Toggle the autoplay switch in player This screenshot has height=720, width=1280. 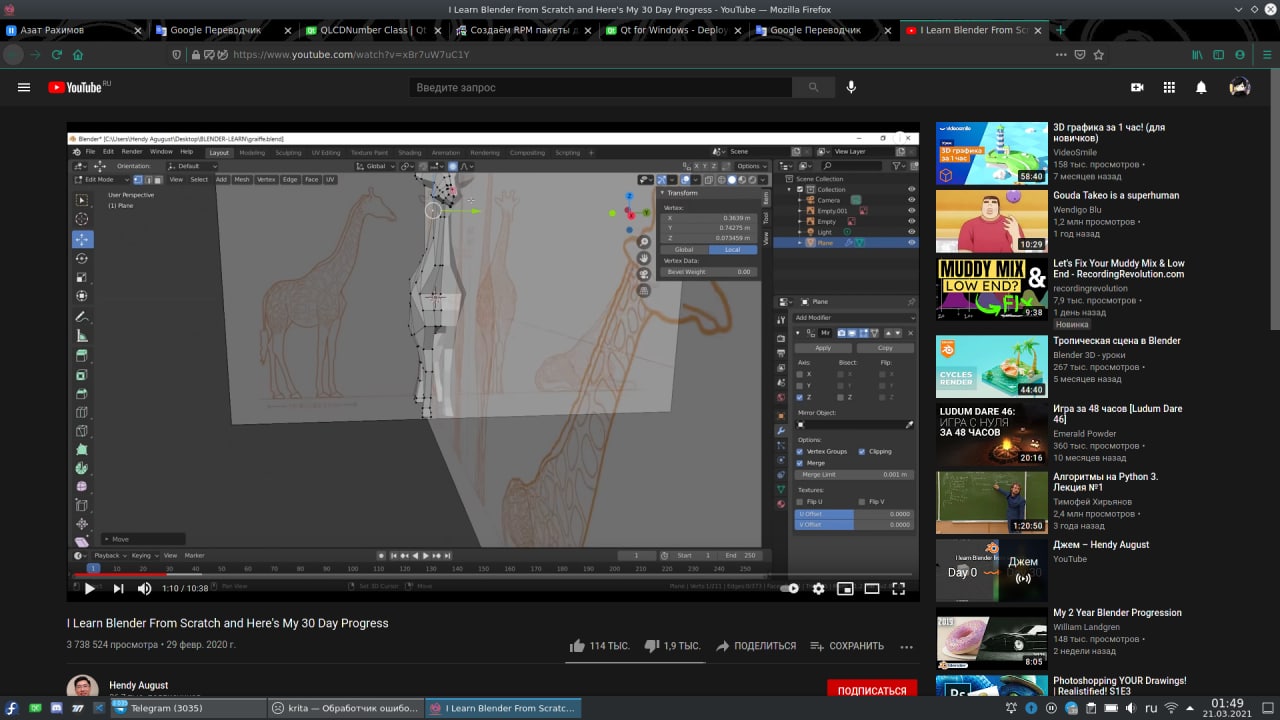click(x=790, y=589)
